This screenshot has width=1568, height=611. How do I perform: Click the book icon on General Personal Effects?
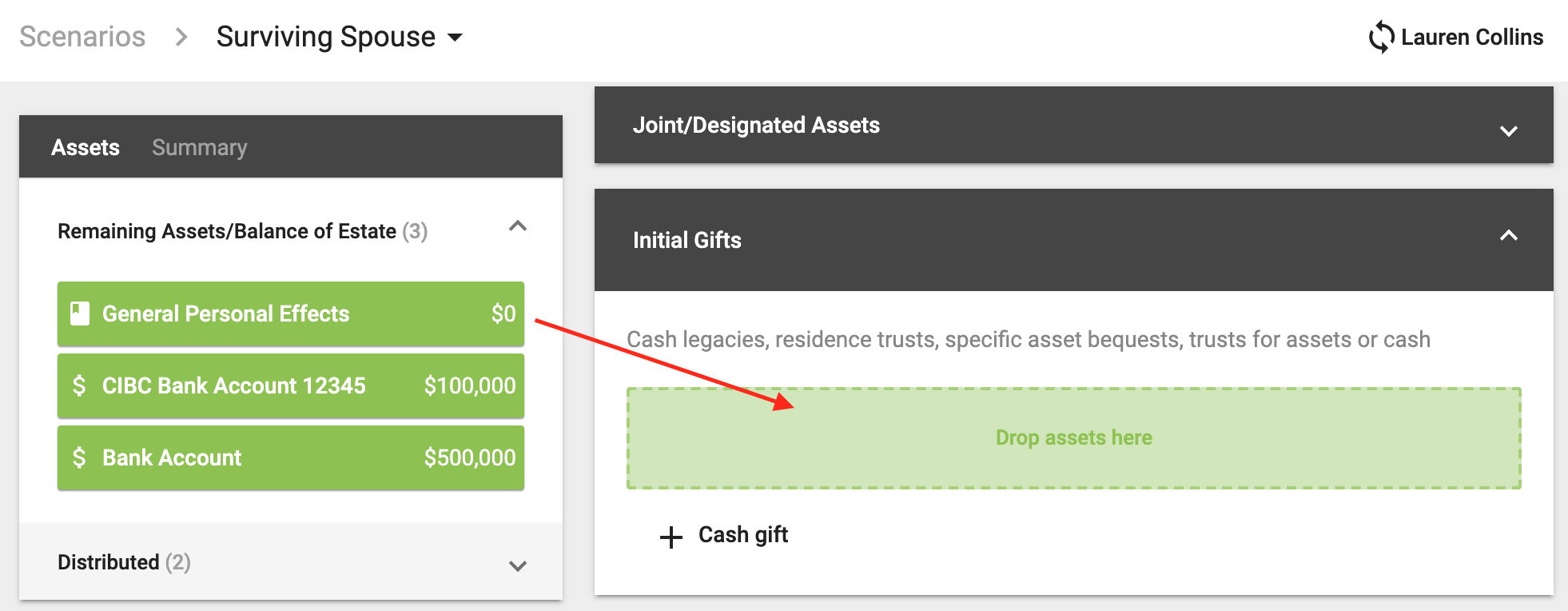80,313
